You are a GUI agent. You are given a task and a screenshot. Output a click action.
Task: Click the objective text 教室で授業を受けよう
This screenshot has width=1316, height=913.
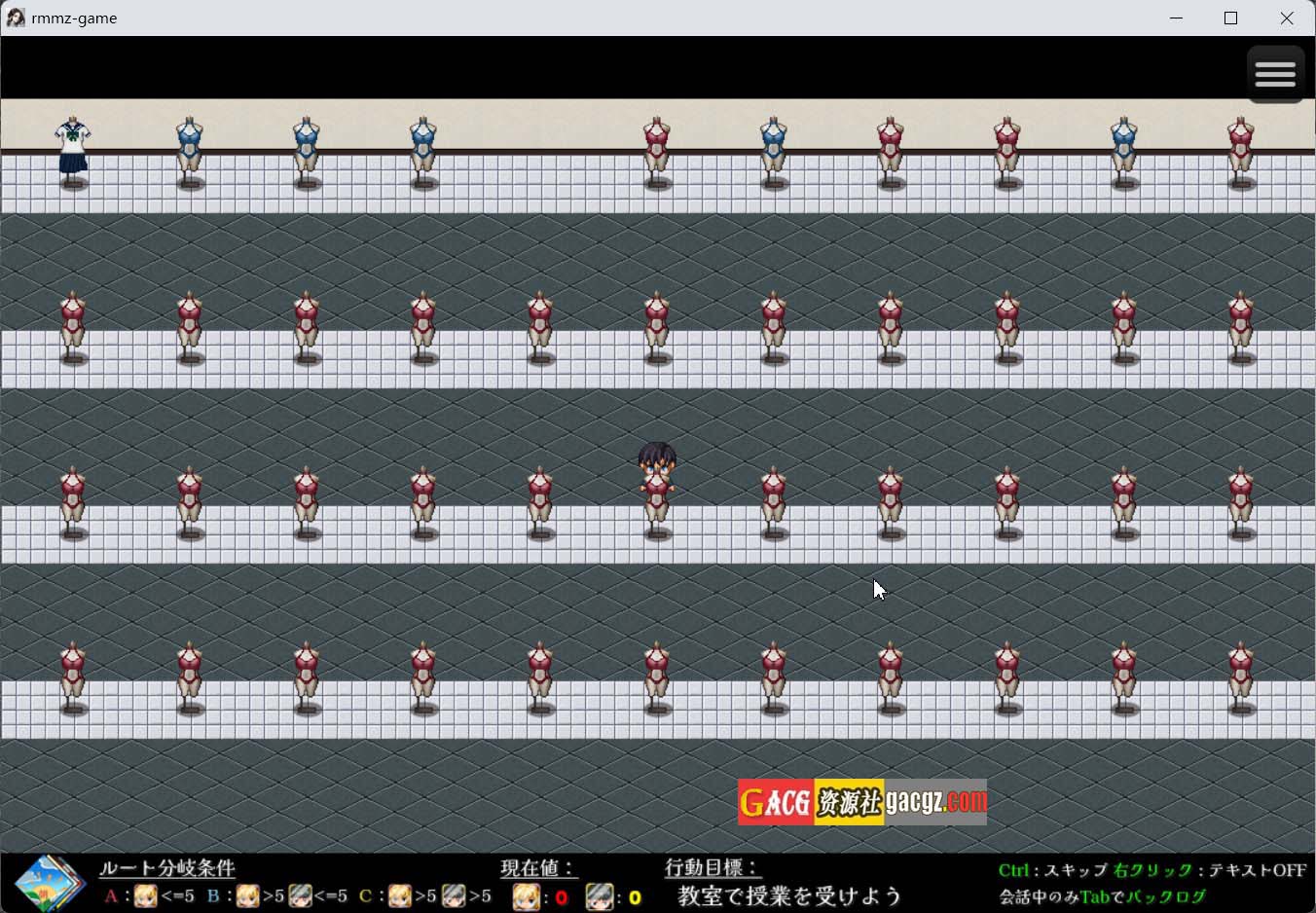pyautogui.click(x=789, y=895)
